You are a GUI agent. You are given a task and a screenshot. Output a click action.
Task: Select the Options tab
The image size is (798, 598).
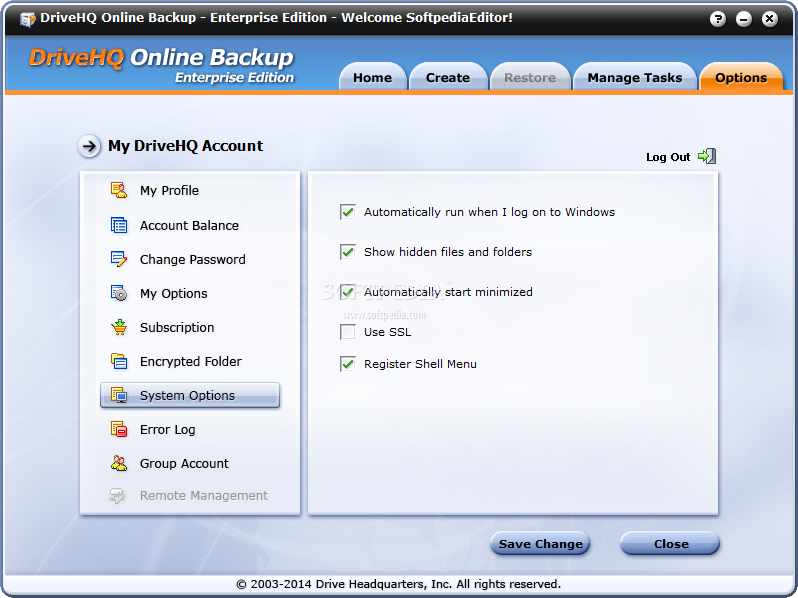tap(741, 77)
